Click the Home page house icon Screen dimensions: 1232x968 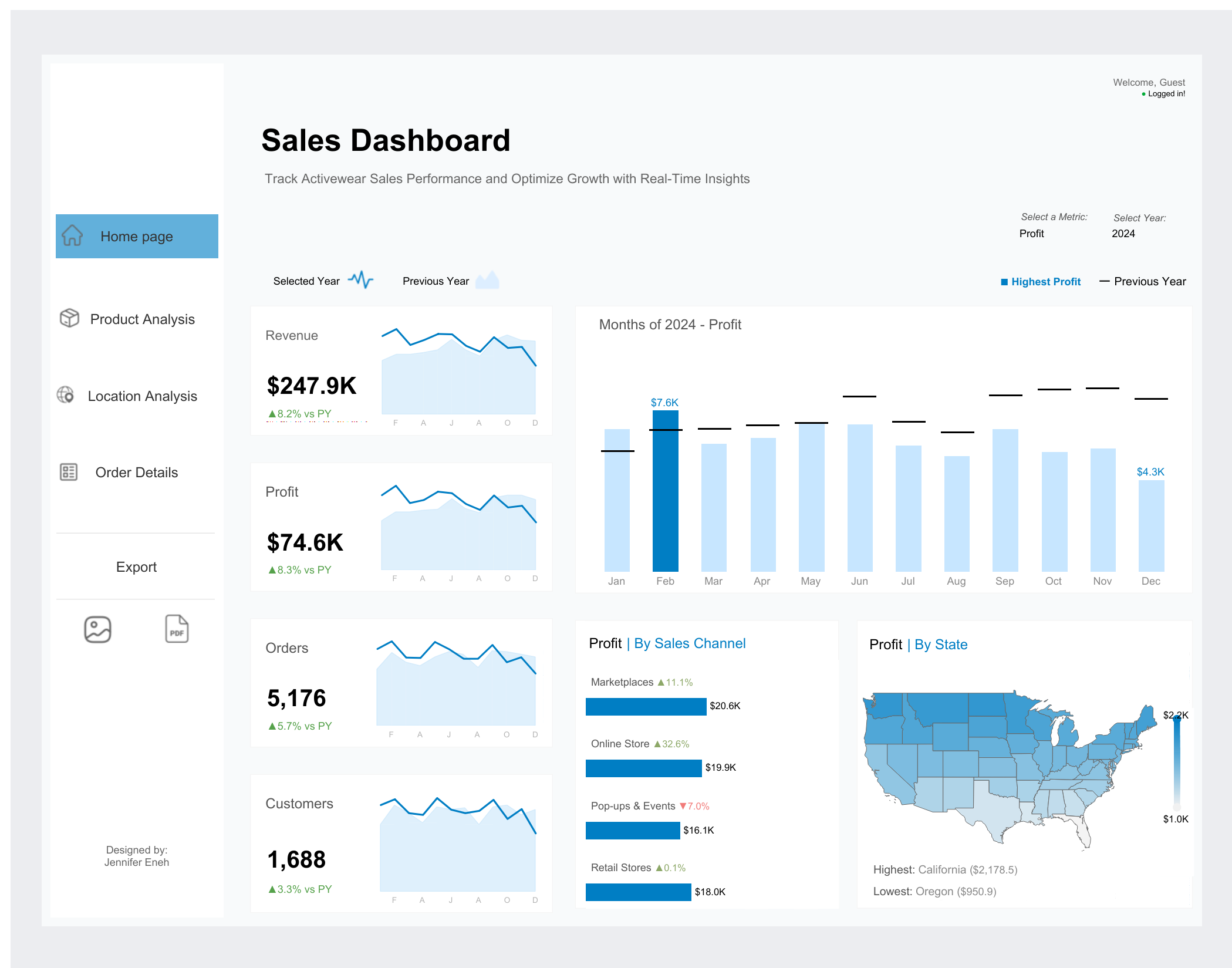point(72,235)
